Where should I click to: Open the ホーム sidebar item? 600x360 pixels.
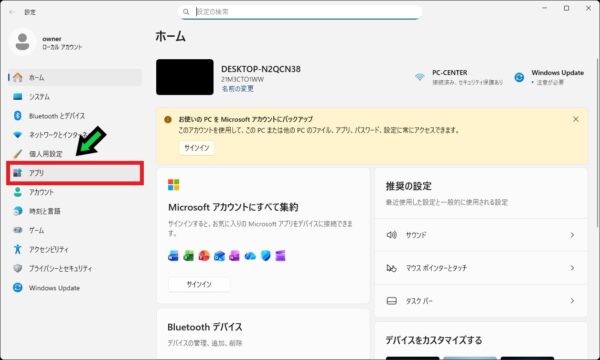(x=75, y=78)
